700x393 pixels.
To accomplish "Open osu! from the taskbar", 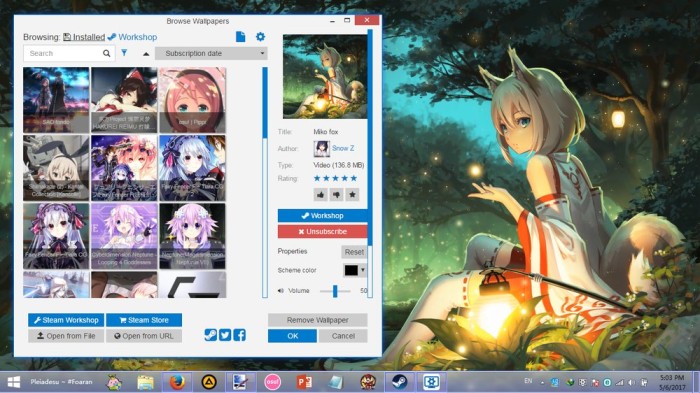I will tap(272, 382).
